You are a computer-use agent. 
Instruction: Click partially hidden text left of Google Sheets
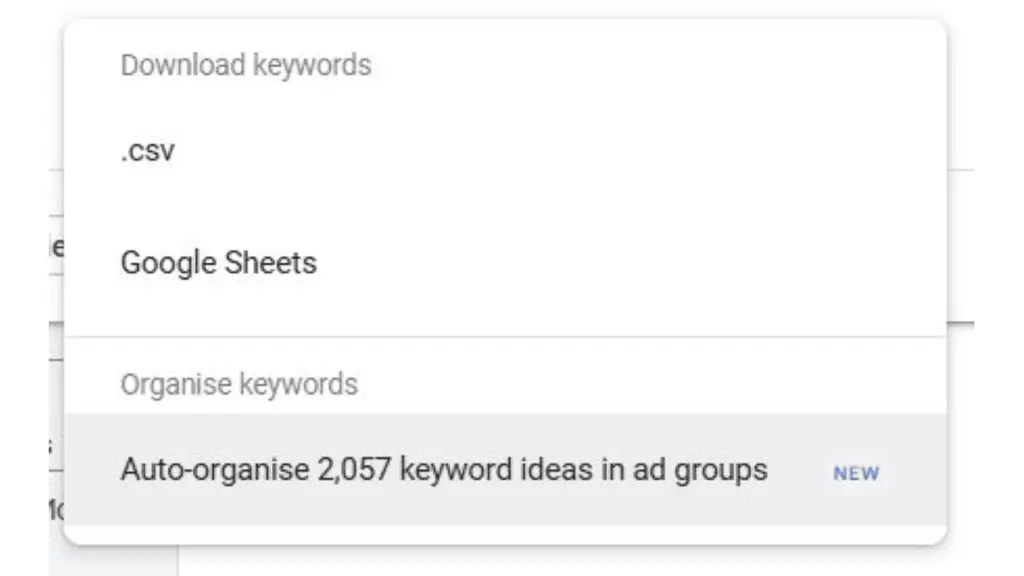click(x=56, y=247)
